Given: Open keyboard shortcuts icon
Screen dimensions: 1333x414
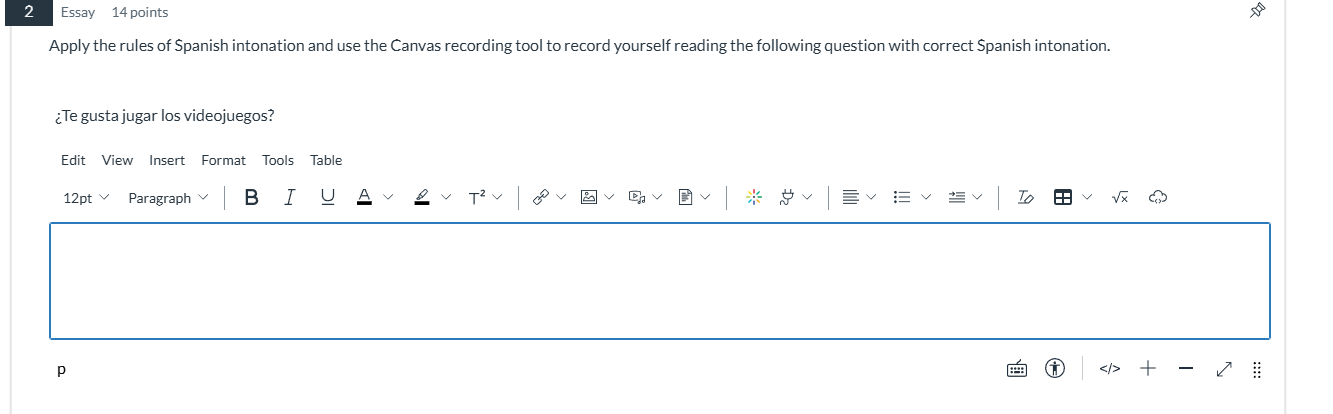Looking at the screenshot, I should click(x=1017, y=369).
